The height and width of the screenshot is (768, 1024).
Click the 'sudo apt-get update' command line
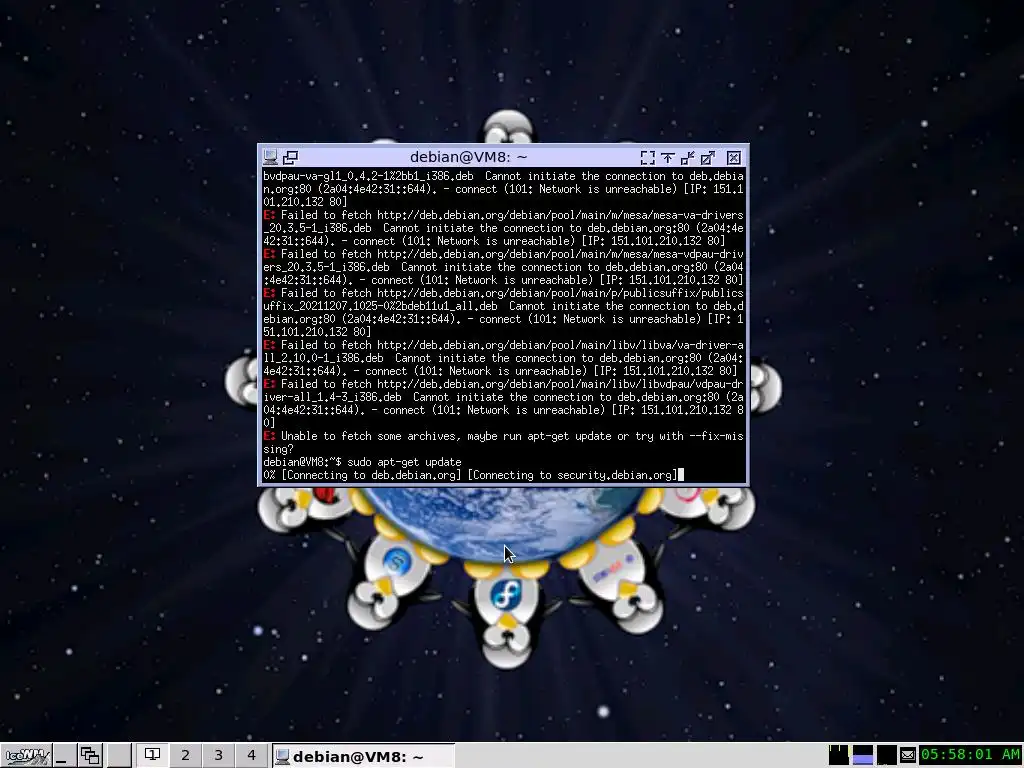[362, 462]
